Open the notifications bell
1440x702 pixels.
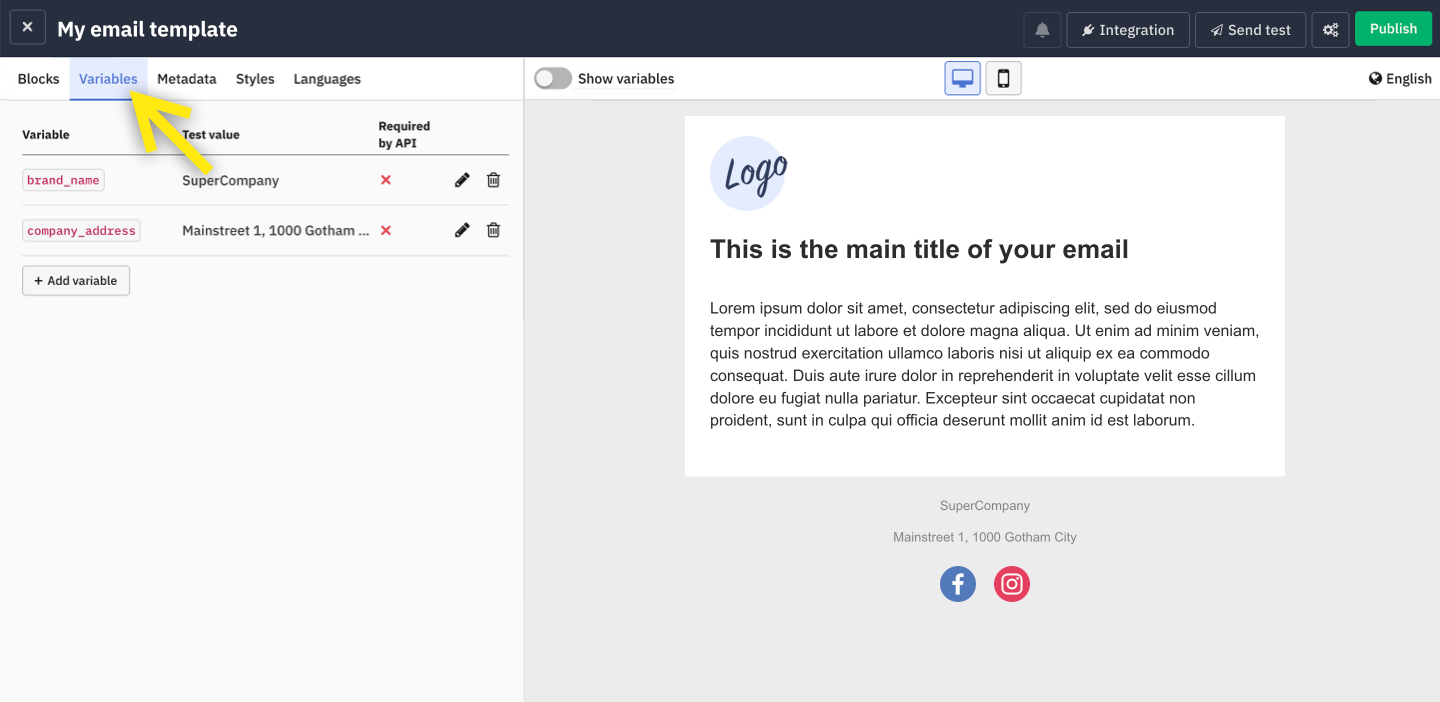pyautogui.click(x=1042, y=30)
